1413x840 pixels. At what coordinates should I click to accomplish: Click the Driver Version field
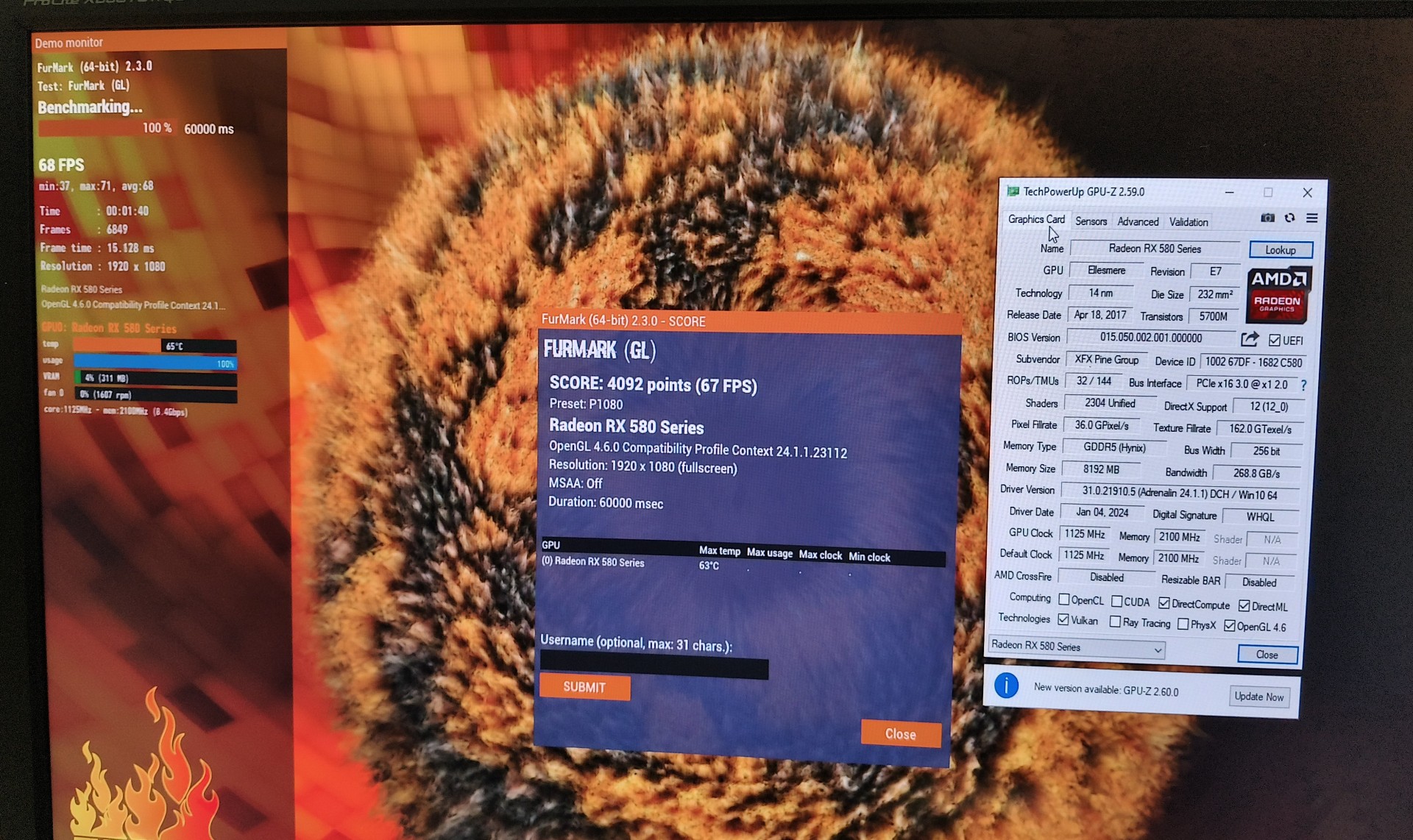coord(1180,493)
